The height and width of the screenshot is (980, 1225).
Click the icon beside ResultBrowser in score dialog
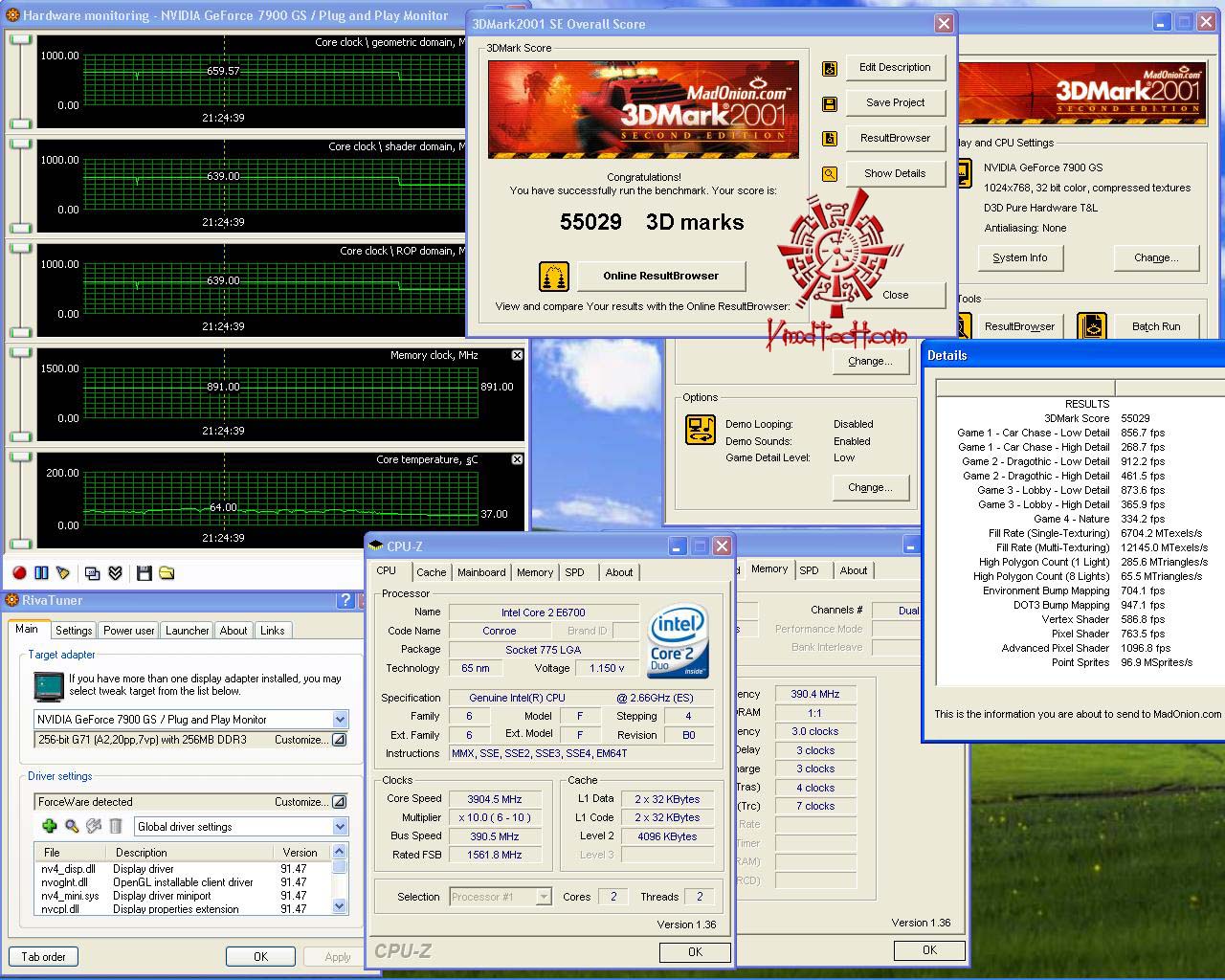830,139
